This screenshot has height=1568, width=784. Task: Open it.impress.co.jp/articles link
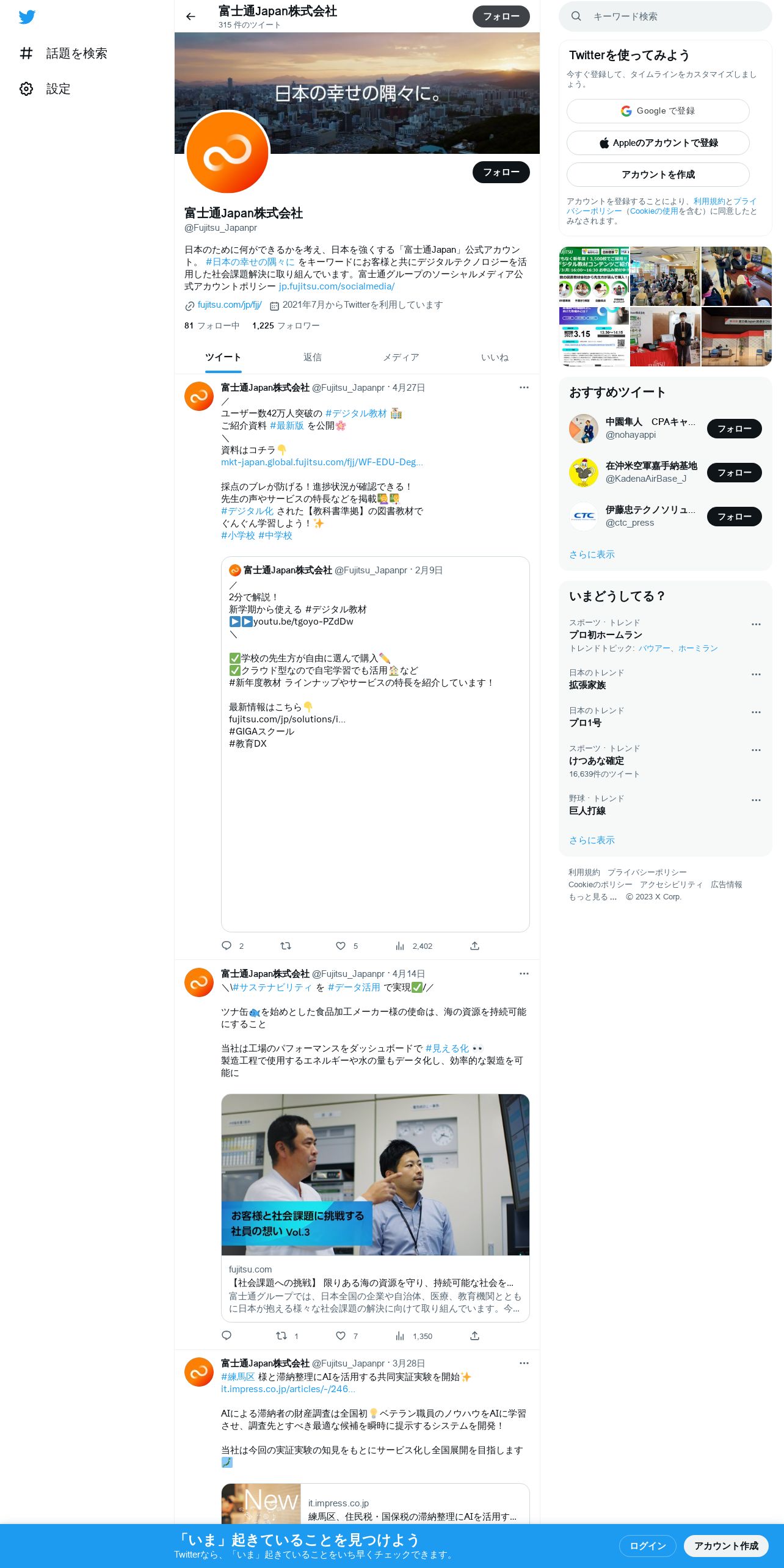pyautogui.click(x=288, y=1389)
